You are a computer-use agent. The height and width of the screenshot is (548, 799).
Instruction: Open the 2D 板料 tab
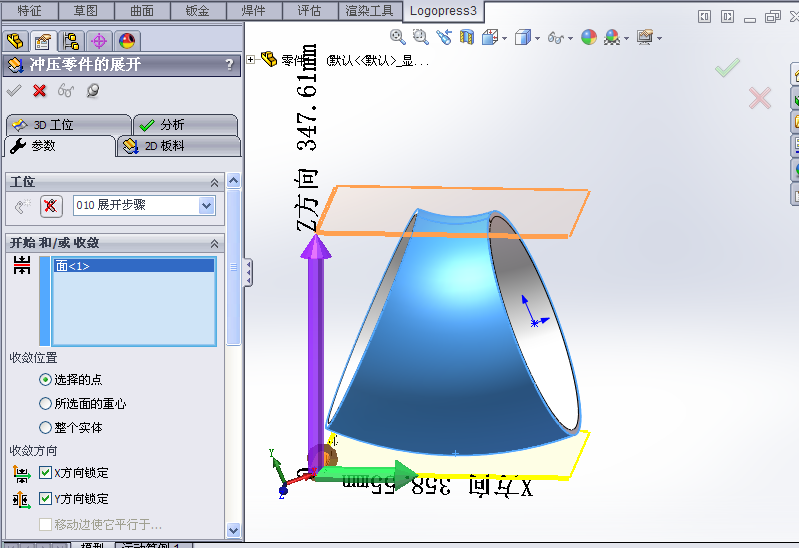178,146
